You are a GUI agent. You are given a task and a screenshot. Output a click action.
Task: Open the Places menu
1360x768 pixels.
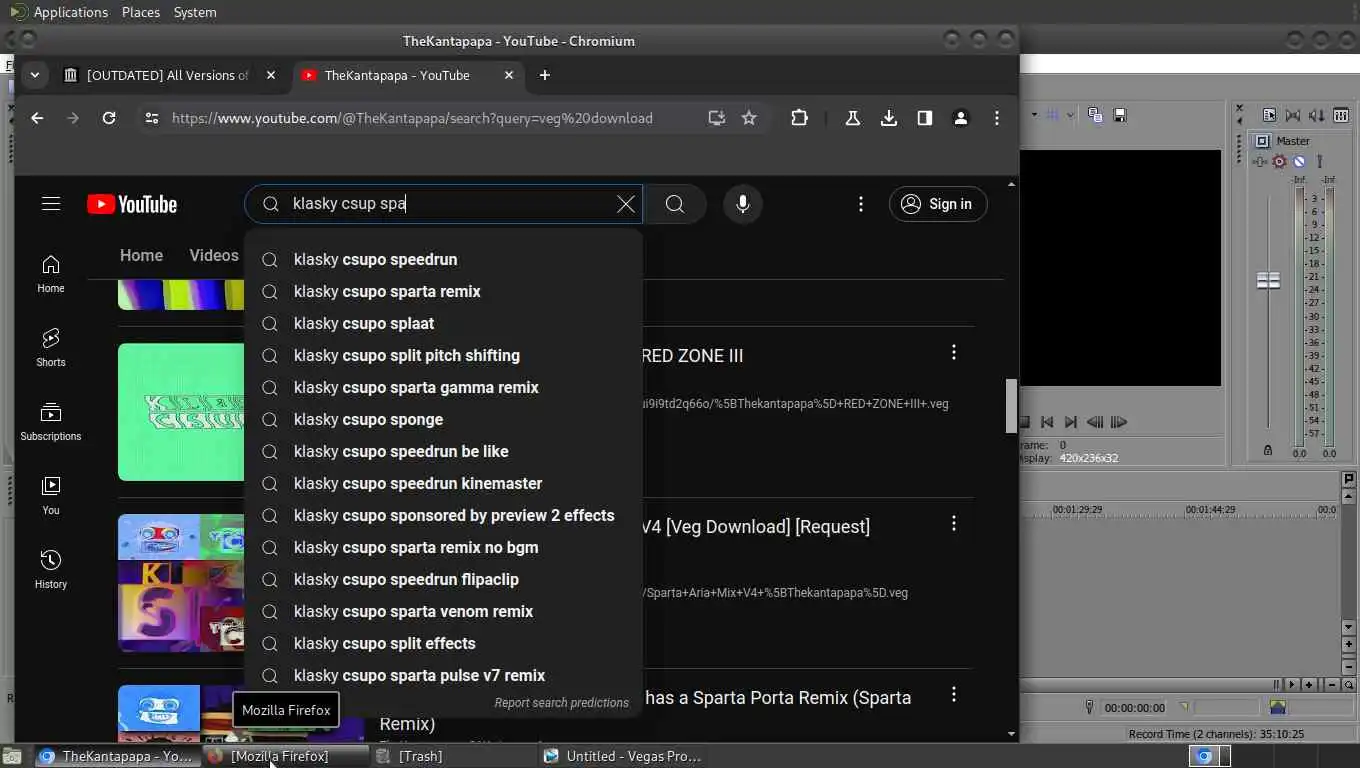coord(141,12)
